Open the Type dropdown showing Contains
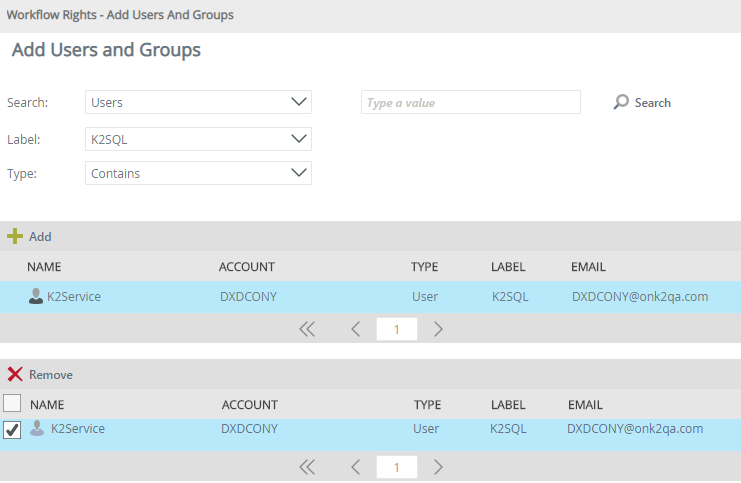The height and width of the screenshot is (483, 741). pyautogui.click(x=198, y=173)
